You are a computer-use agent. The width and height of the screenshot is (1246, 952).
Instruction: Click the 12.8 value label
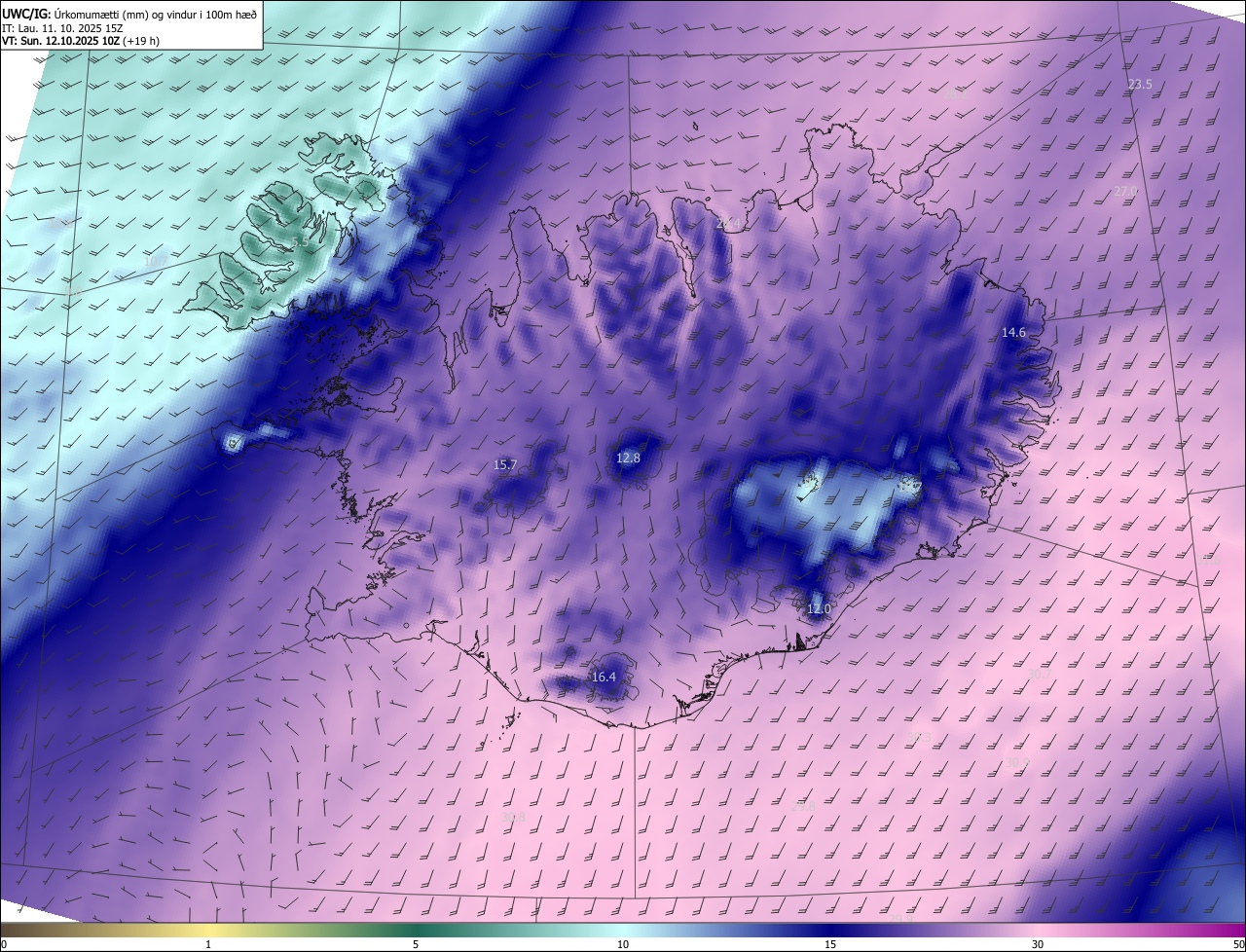click(628, 458)
